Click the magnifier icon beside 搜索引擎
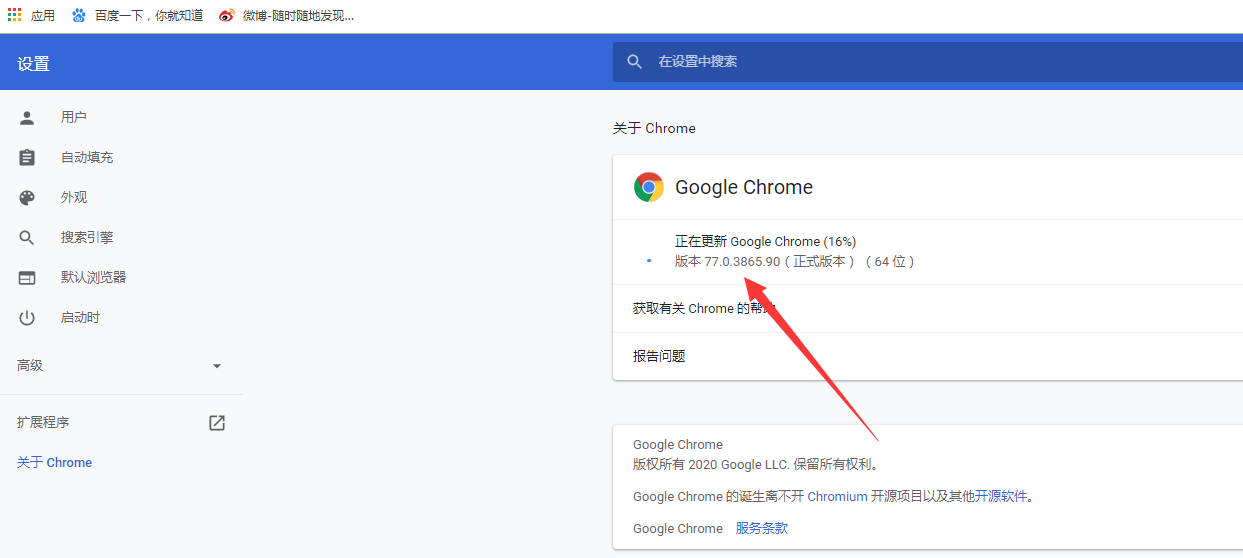Image resolution: width=1243 pixels, height=558 pixels. coord(27,238)
